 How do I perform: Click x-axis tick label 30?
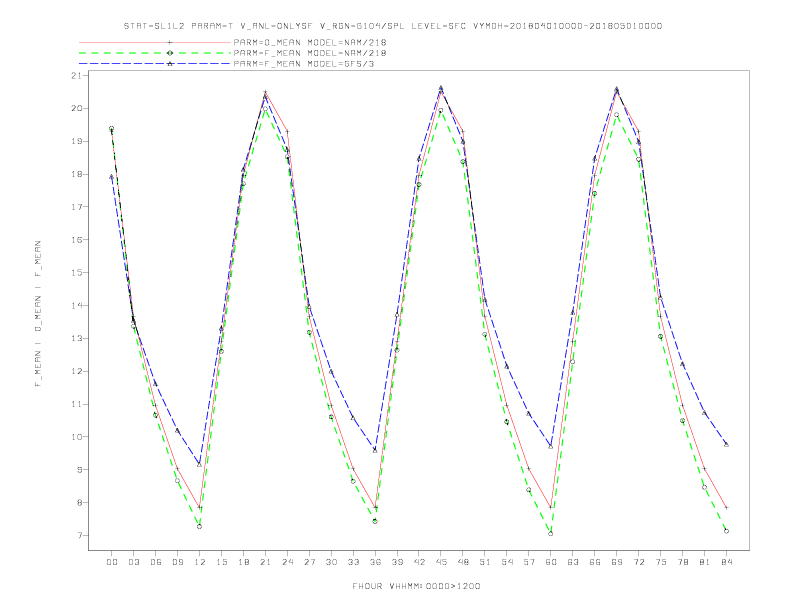coord(331,562)
